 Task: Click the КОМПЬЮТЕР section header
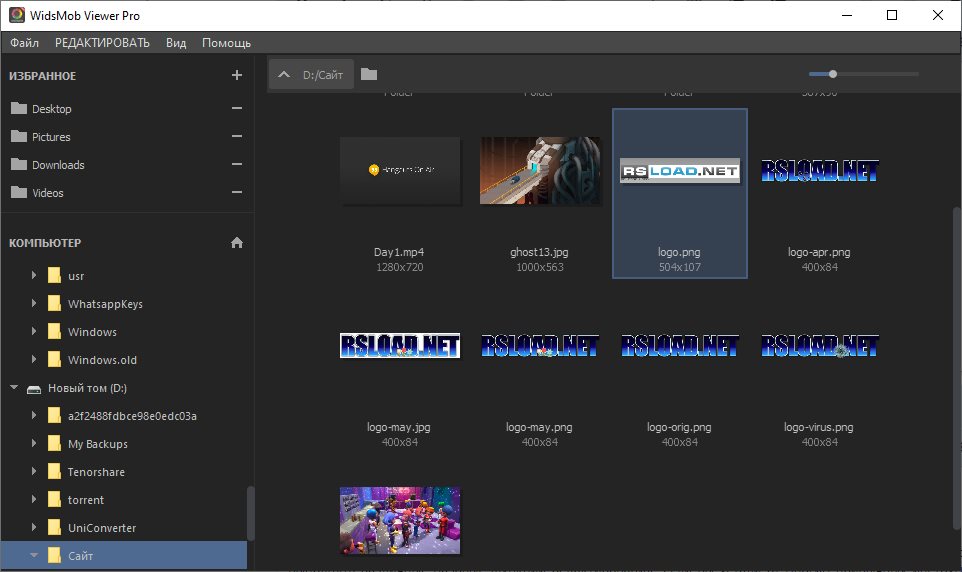pyautogui.click(x=45, y=242)
